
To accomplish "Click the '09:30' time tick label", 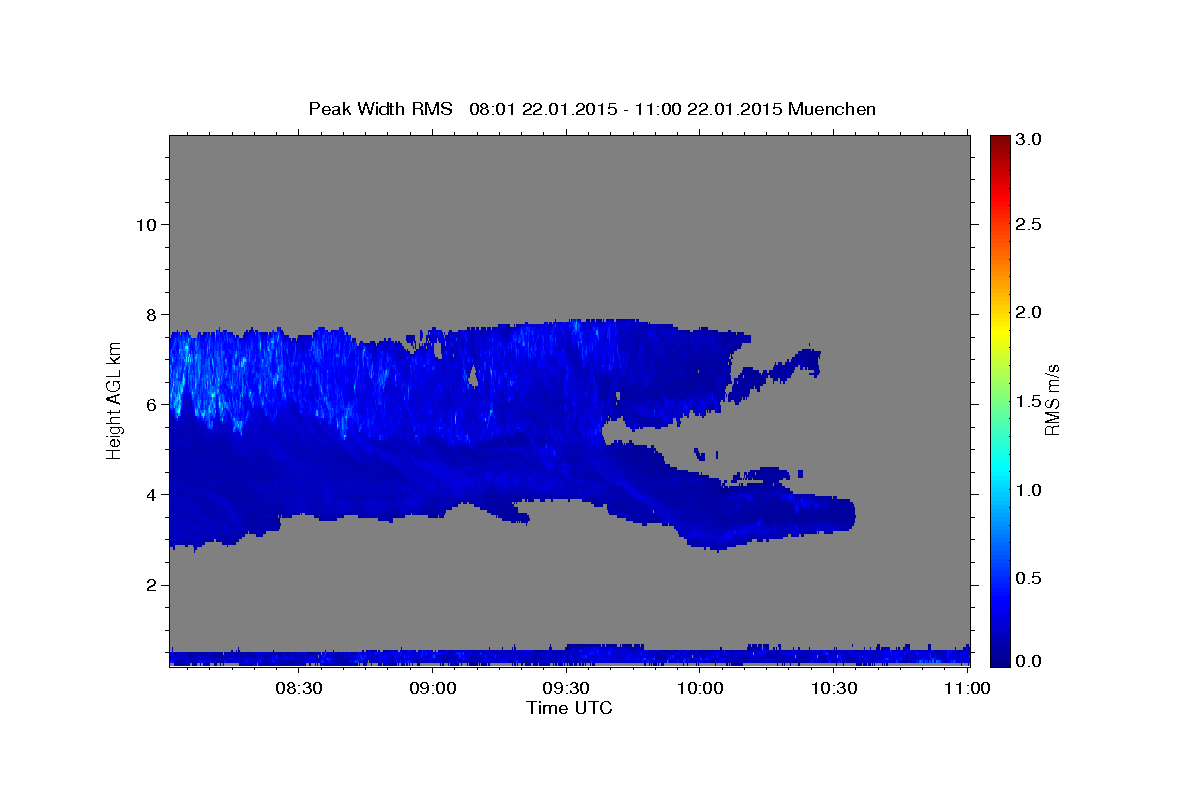I will pyautogui.click(x=567, y=688).
